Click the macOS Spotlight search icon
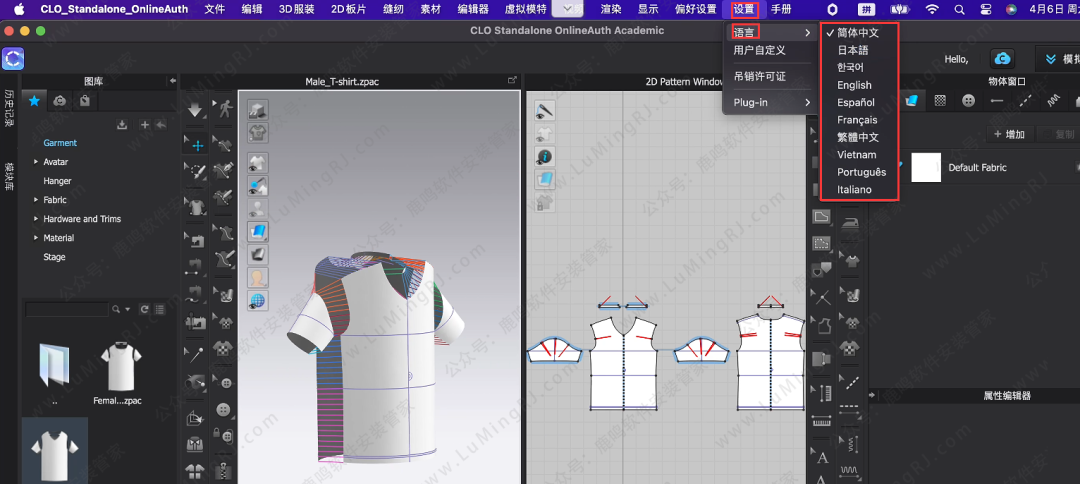The height and width of the screenshot is (484, 1080). point(959,9)
